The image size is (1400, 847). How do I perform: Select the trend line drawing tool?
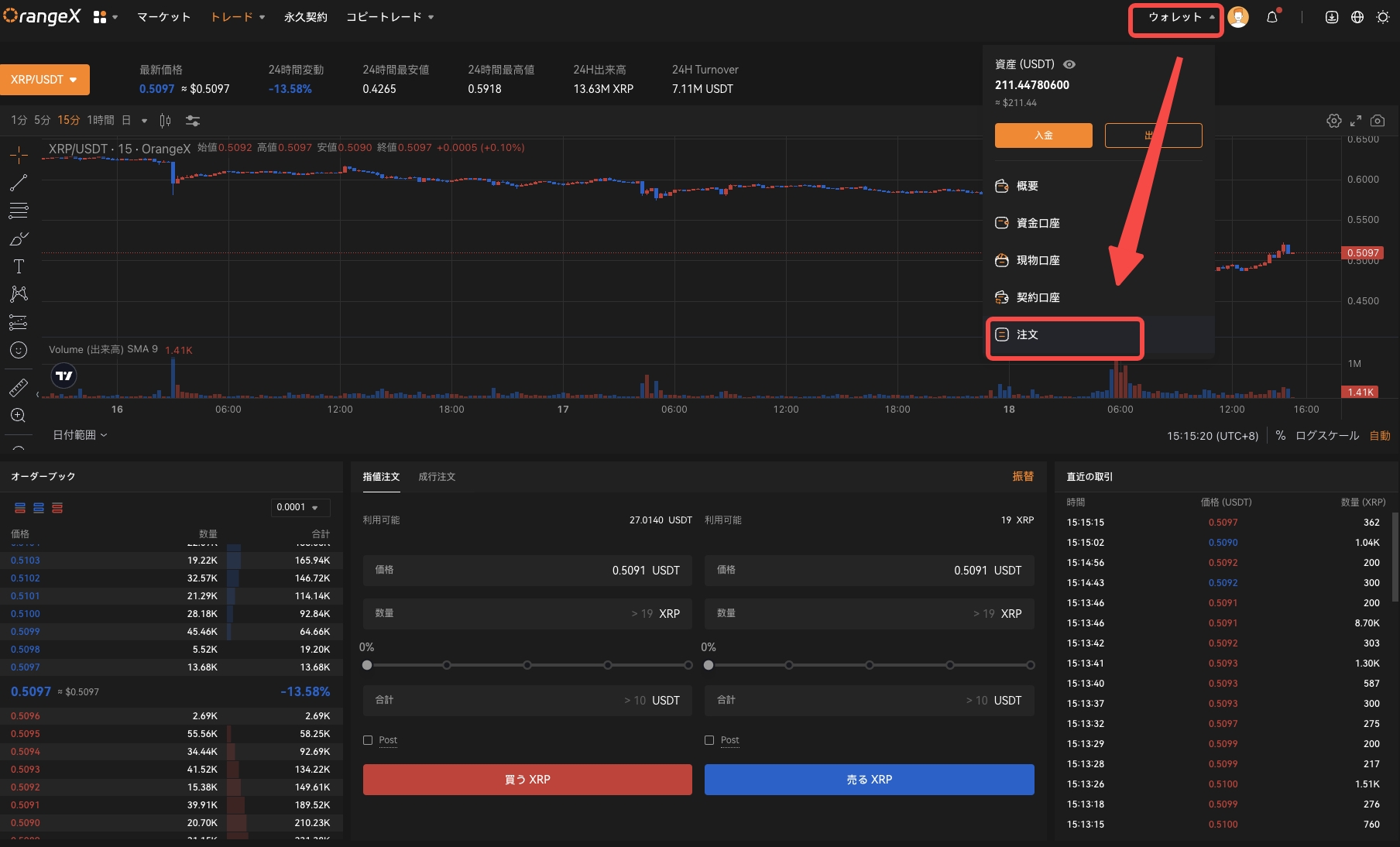(x=19, y=183)
